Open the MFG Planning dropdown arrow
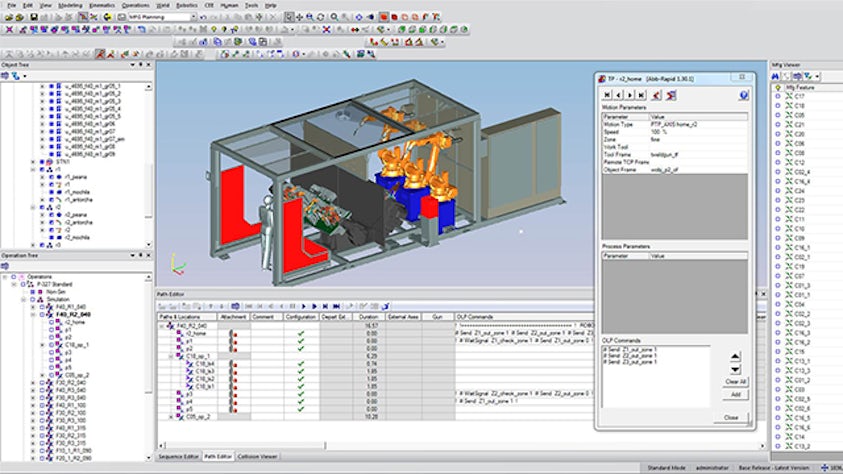Image resolution: width=843 pixels, height=474 pixels. (193, 17)
